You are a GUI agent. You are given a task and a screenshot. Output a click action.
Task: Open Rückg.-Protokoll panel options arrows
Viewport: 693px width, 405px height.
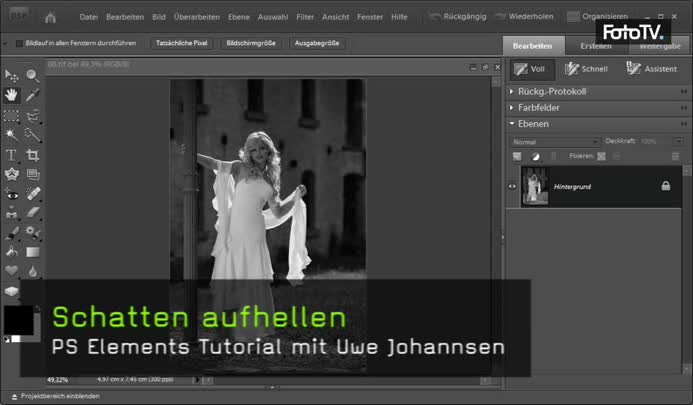[x=684, y=92]
